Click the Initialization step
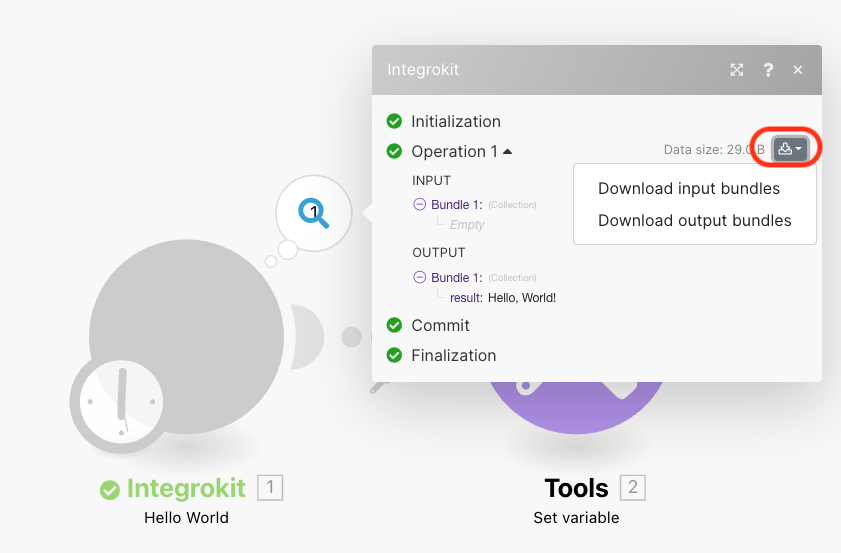Viewport: 841px width, 553px height. tap(455, 122)
